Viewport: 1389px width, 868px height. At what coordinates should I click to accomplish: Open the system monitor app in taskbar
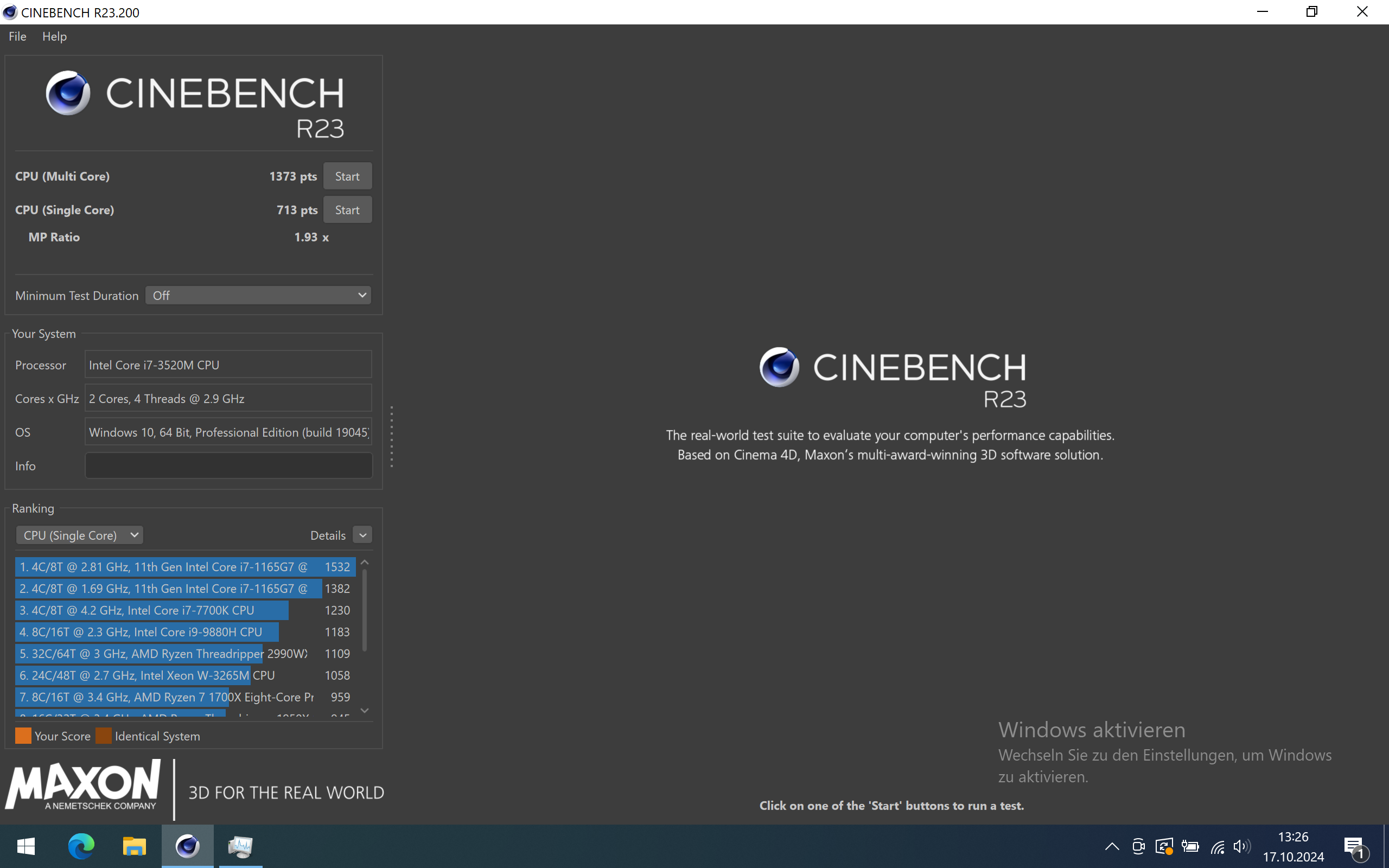240,846
